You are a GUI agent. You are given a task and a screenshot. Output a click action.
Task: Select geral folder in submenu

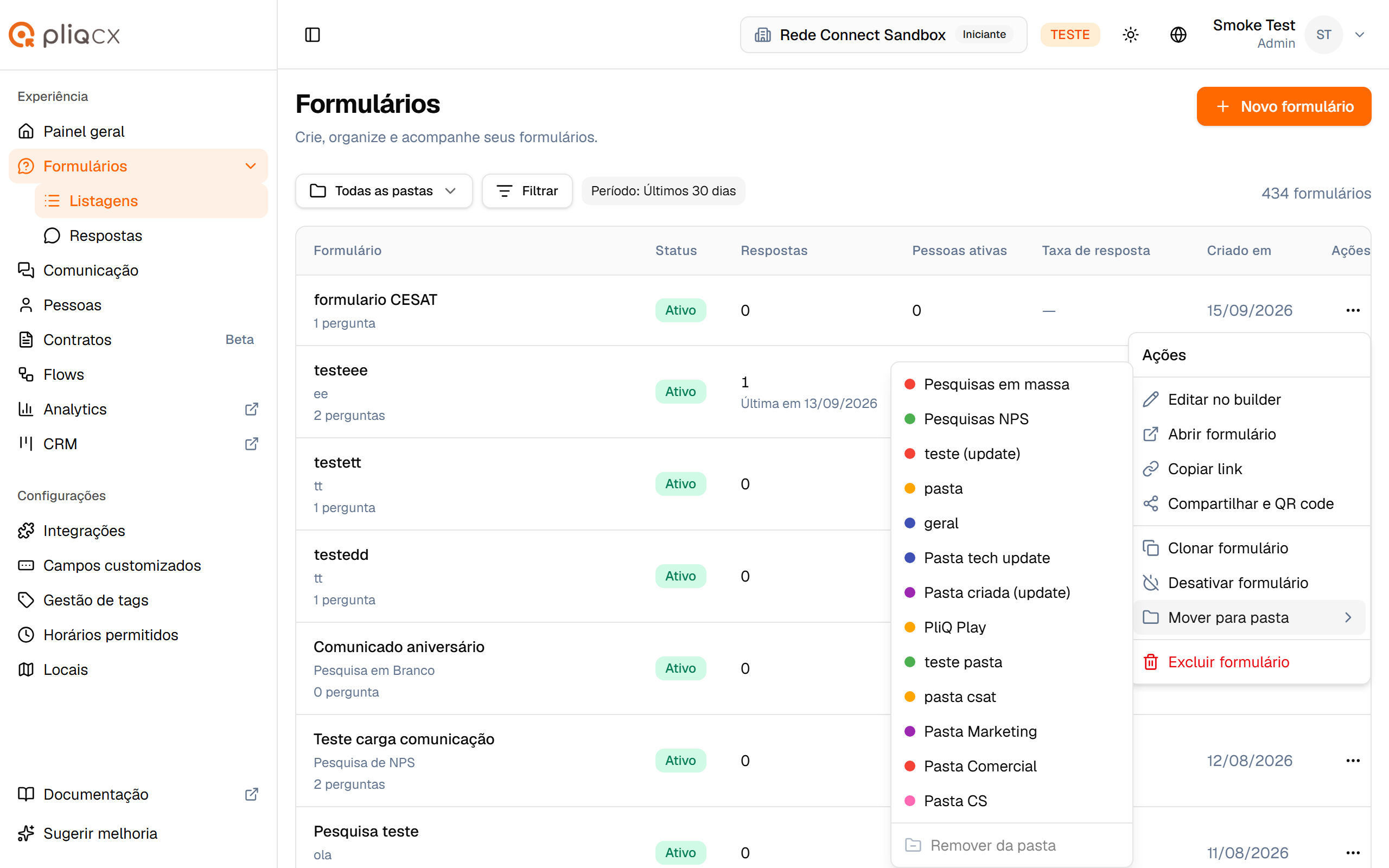coord(1011,523)
